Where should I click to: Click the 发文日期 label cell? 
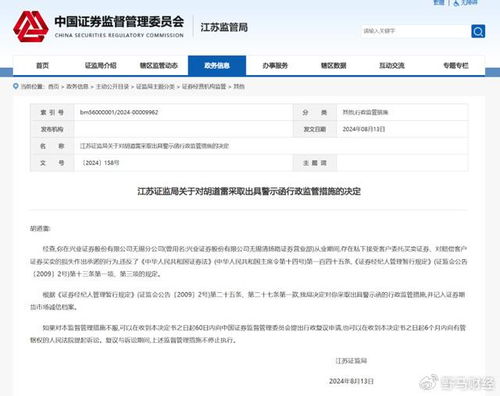tap(315, 129)
